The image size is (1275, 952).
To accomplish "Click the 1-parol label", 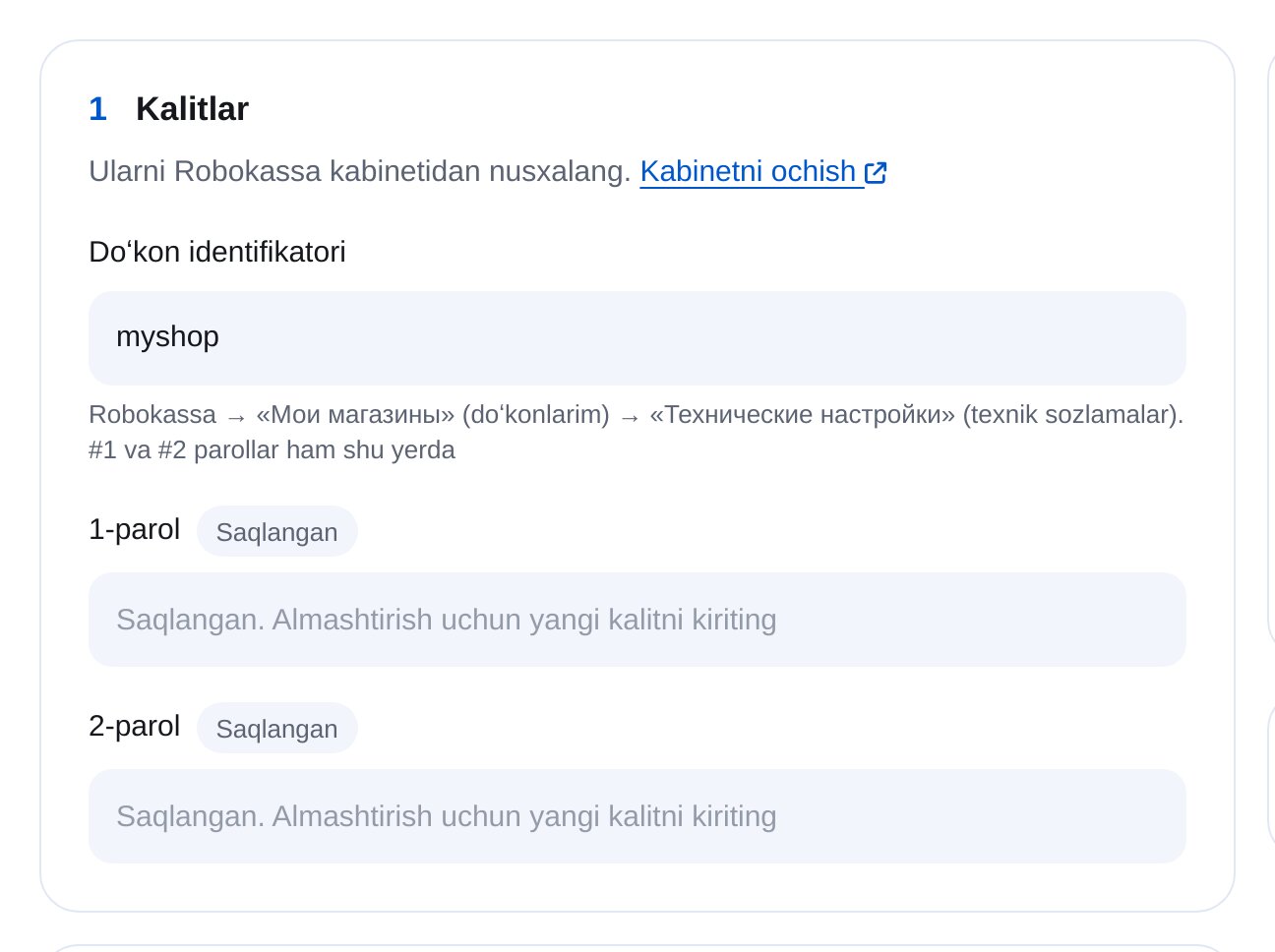I will click(x=134, y=529).
